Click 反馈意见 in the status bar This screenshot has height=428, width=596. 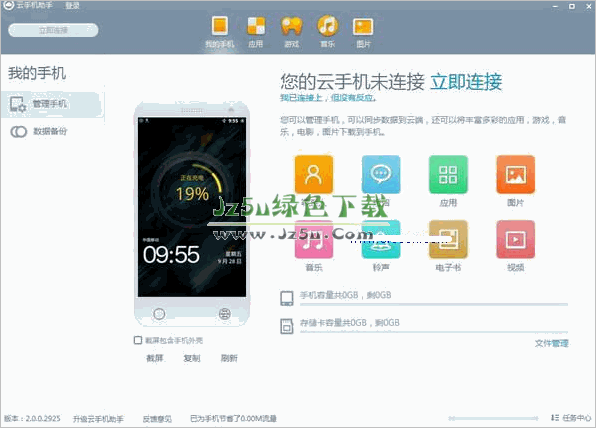point(157,419)
